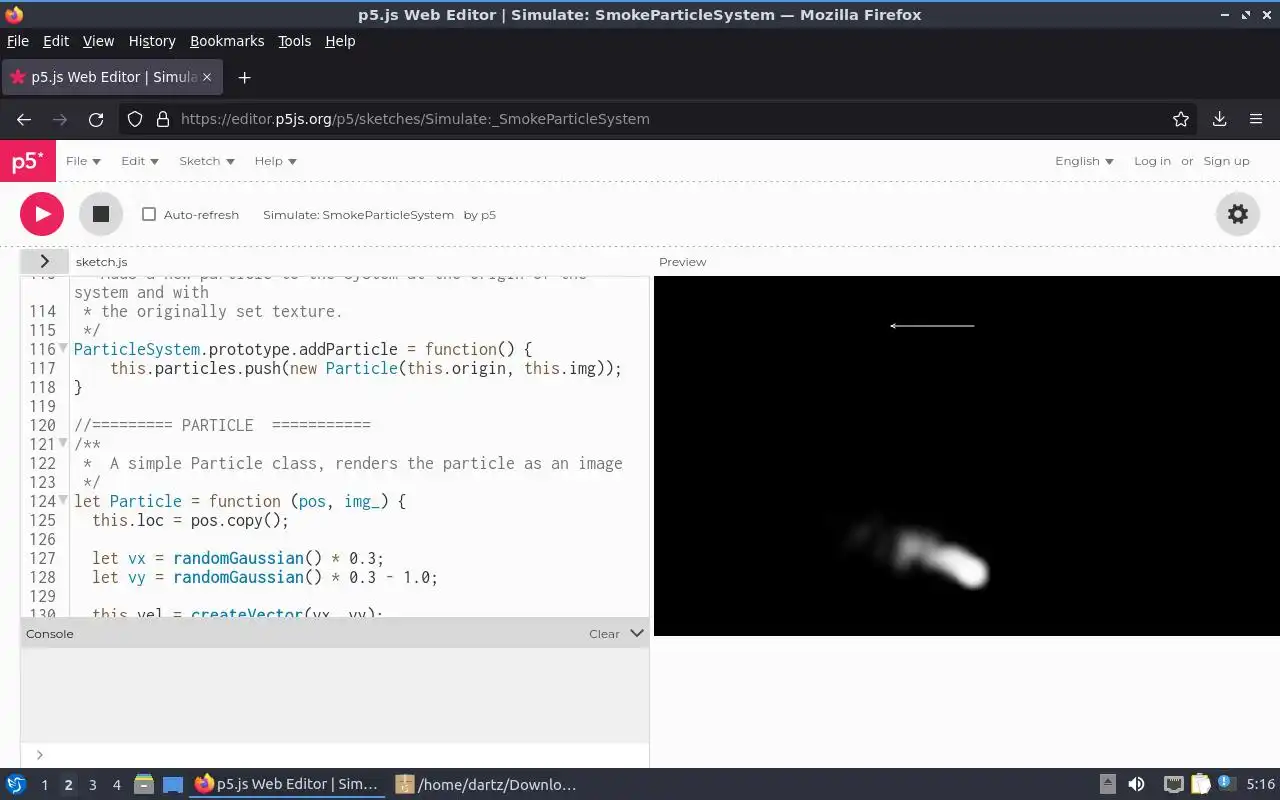Fold the code at line 116
The image size is (1280, 800).
pos(63,348)
